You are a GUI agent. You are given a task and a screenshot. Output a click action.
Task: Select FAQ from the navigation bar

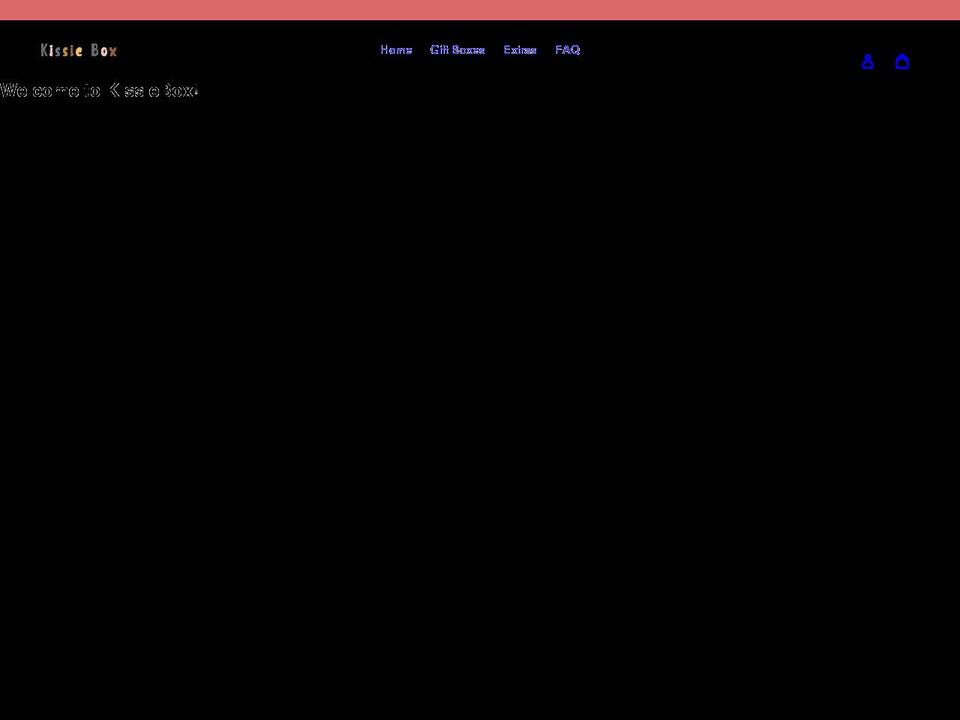pos(567,50)
